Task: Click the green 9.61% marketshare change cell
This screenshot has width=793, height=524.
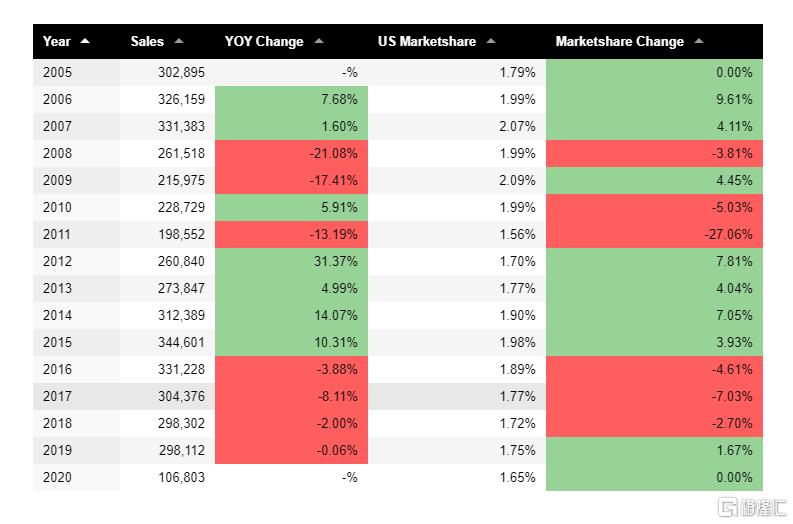Action: tap(654, 99)
